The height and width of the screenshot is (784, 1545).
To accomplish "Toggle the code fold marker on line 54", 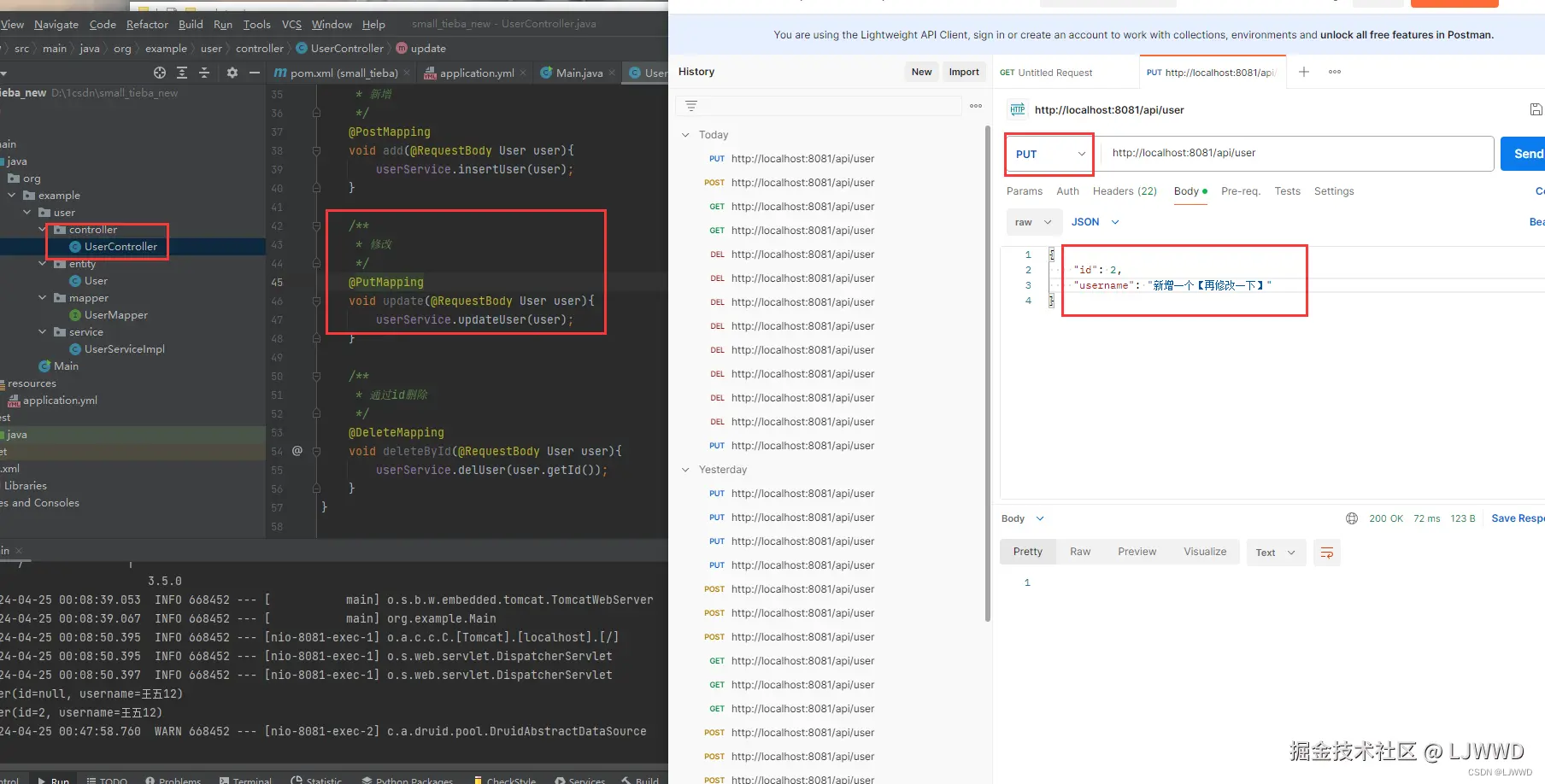I will tap(316, 451).
